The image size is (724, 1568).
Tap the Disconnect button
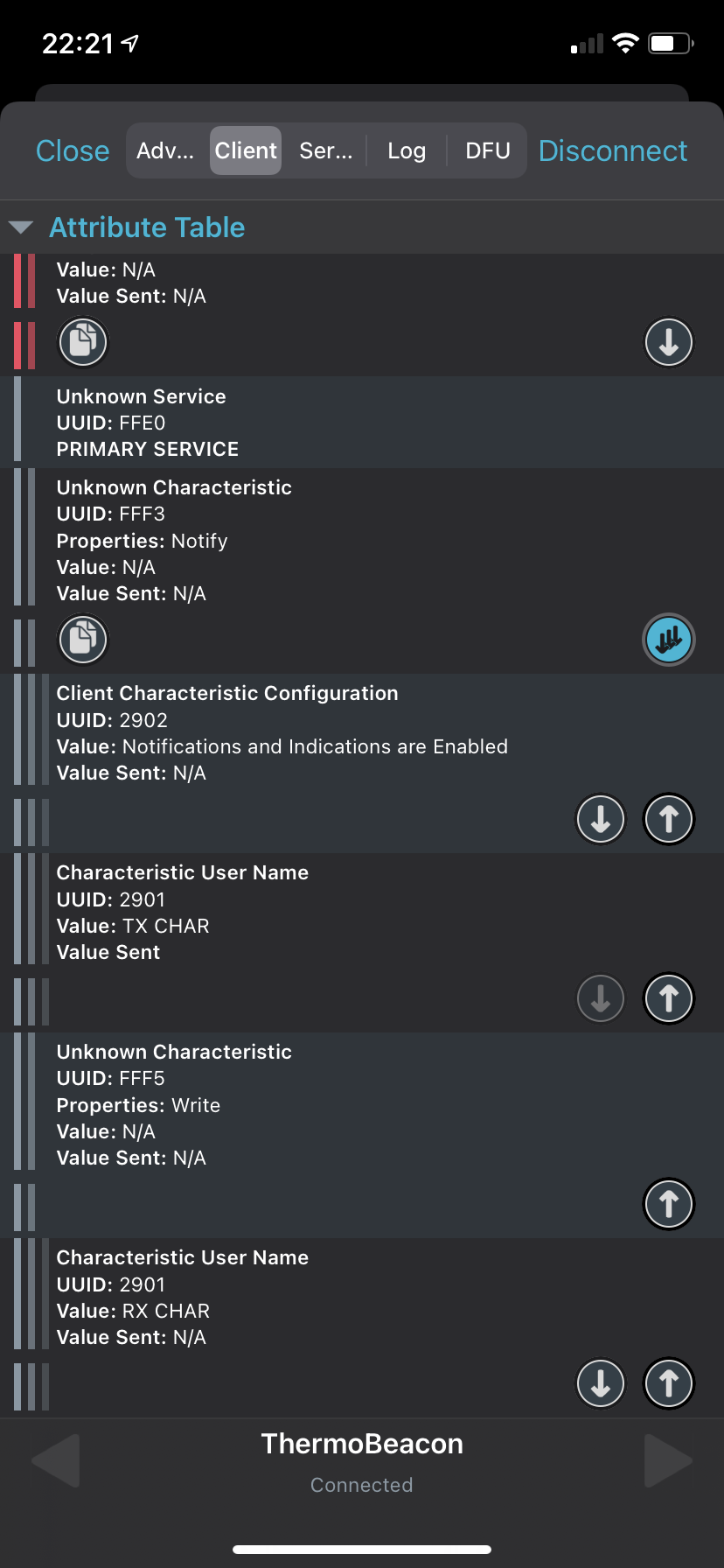[613, 150]
